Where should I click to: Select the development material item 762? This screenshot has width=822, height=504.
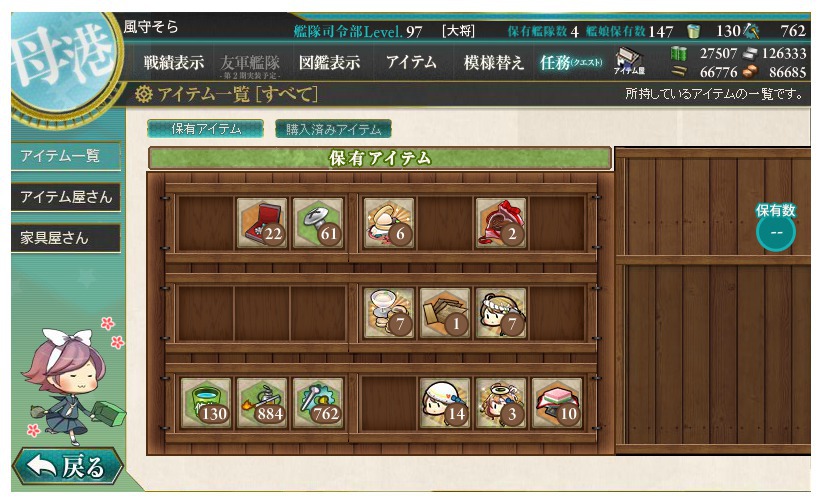point(318,403)
